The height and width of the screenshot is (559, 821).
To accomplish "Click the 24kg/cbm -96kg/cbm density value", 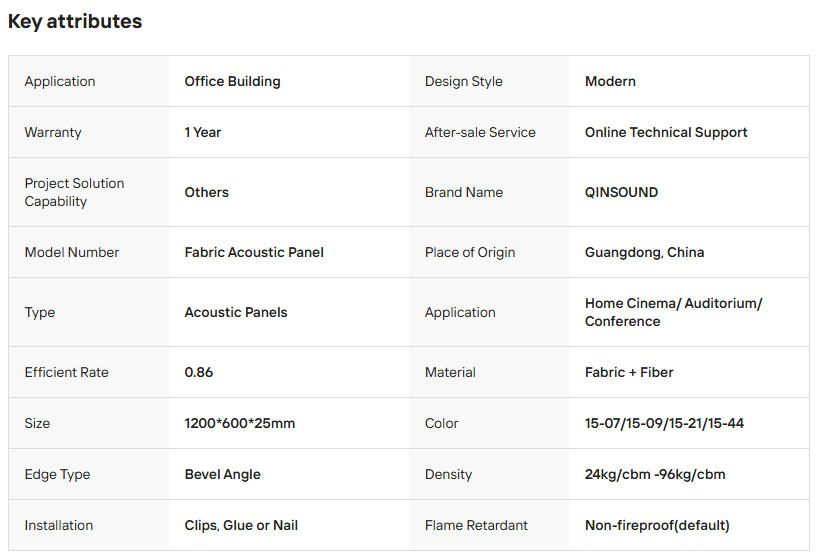I will point(655,474).
